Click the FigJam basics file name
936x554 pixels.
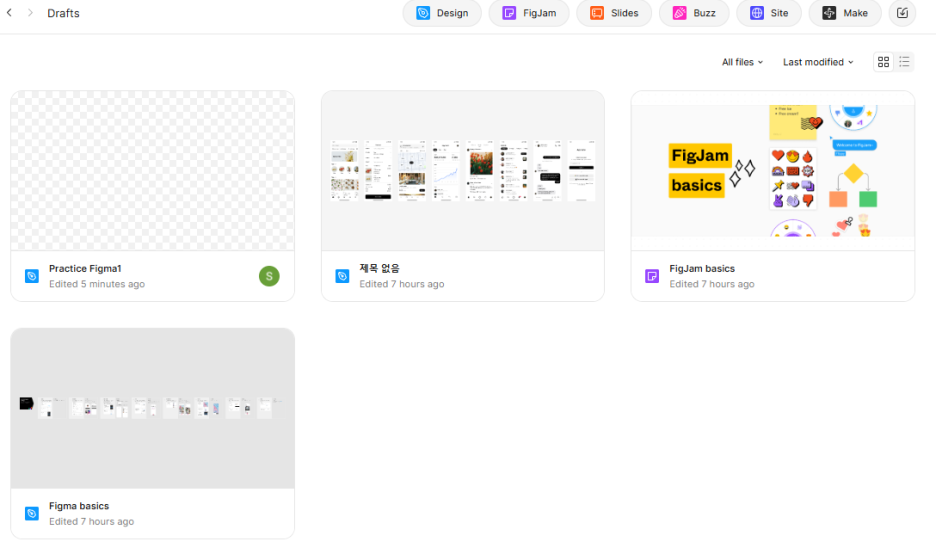click(x=702, y=269)
